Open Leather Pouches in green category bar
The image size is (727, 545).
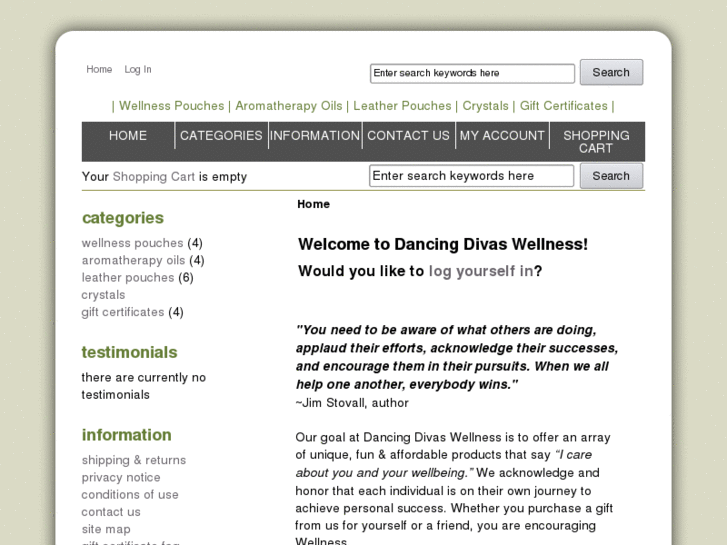[402, 106]
